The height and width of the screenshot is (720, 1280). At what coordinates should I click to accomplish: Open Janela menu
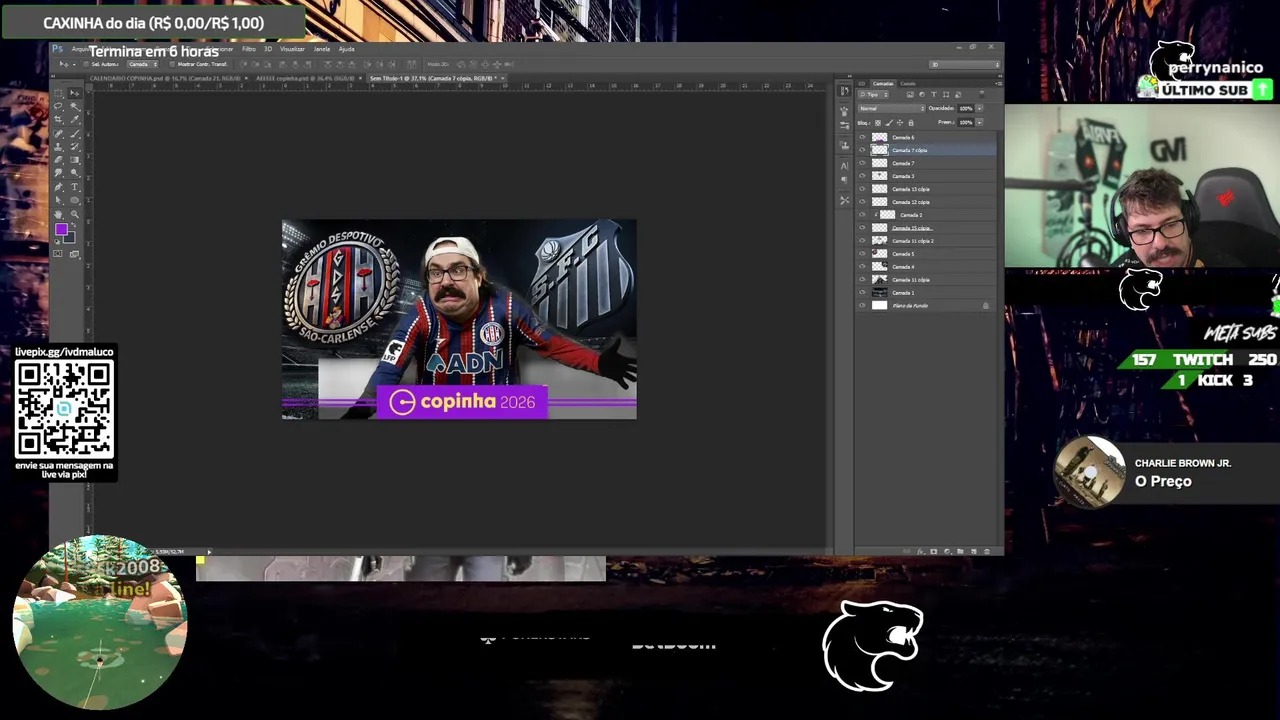322,49
